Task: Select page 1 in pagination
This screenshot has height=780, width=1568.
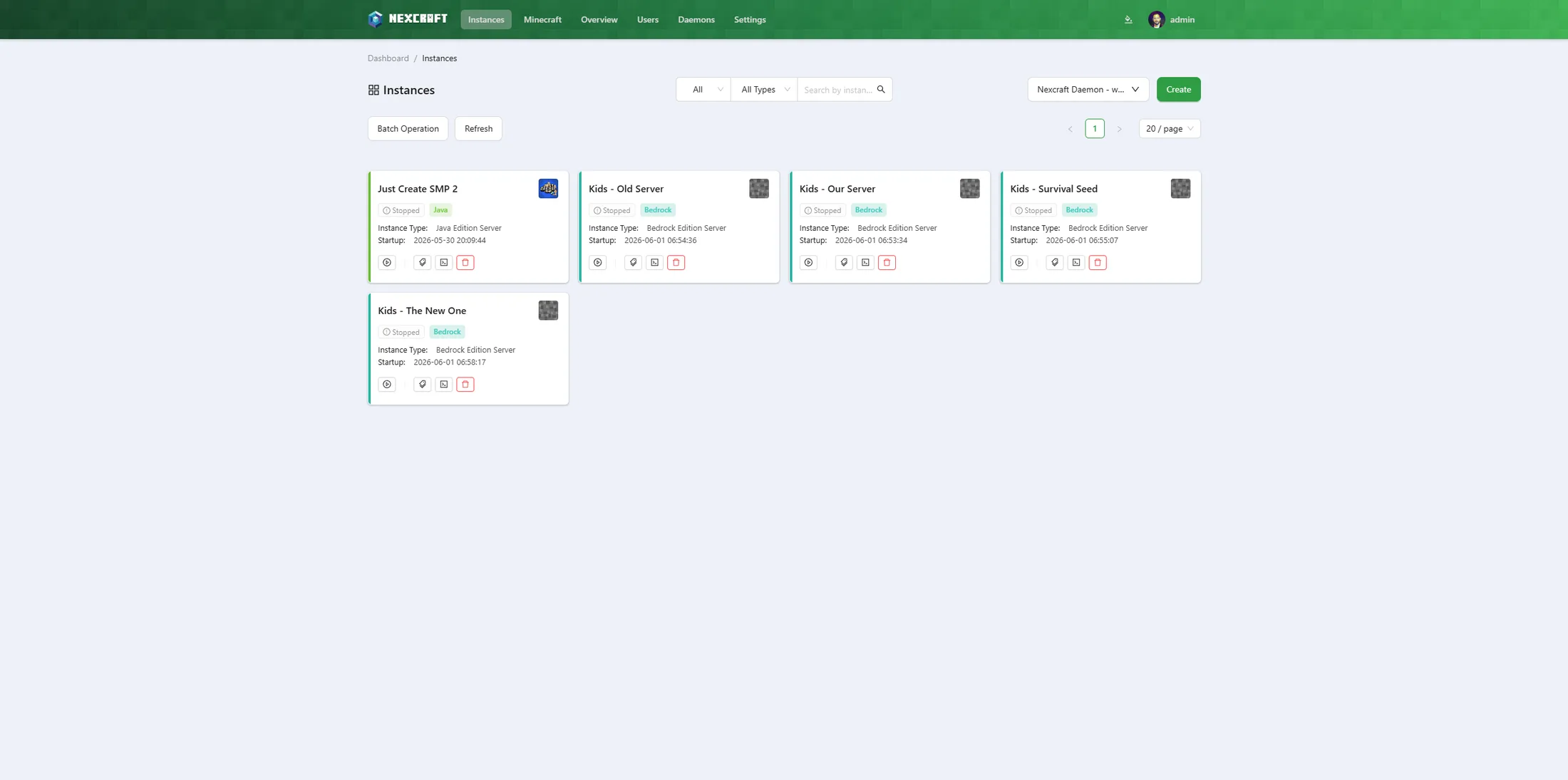Action: pos(1095,128)
